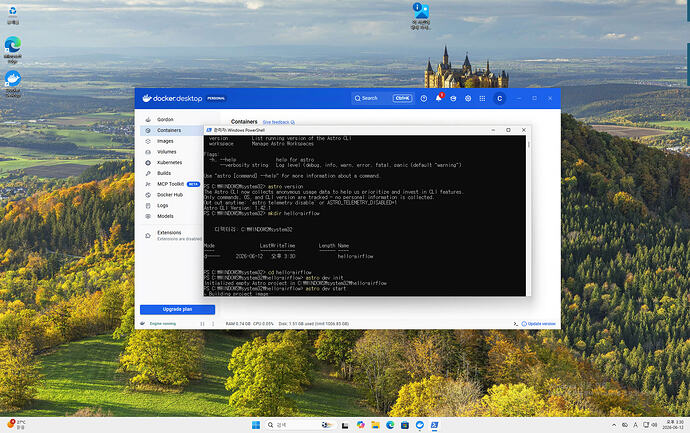Open Builds section in Docker sidebar
The width and height of the screenshot is (690, 433).
coord(164,173)
